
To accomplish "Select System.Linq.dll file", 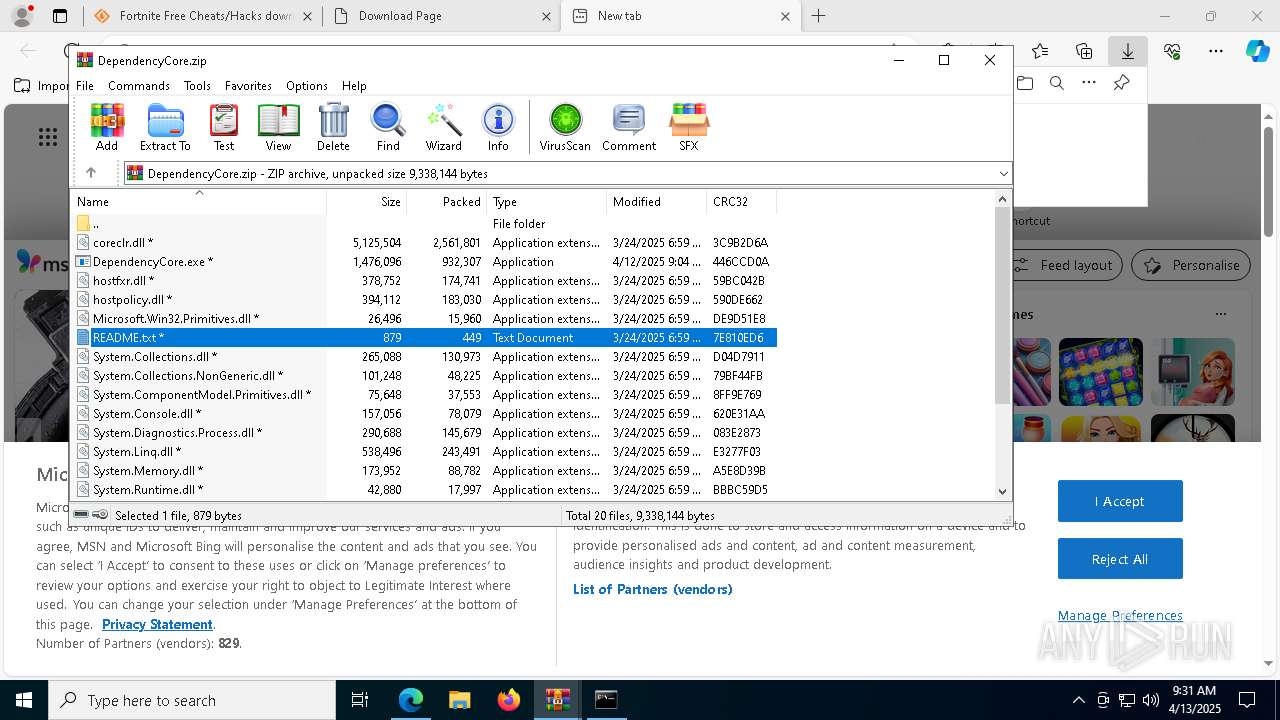I will click(425, 451).
